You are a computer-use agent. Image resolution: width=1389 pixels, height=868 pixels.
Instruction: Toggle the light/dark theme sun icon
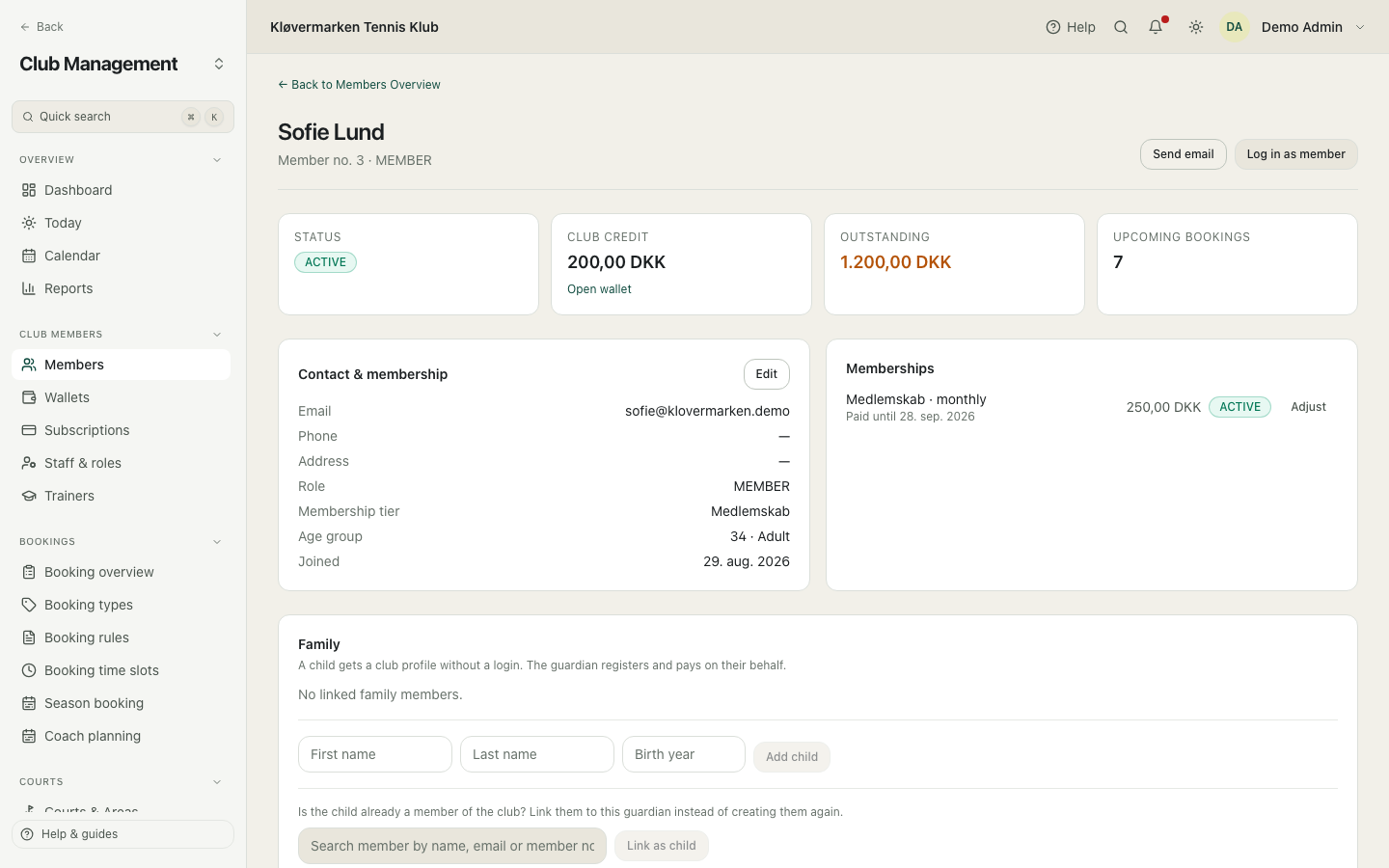[x=1196, y=27]
